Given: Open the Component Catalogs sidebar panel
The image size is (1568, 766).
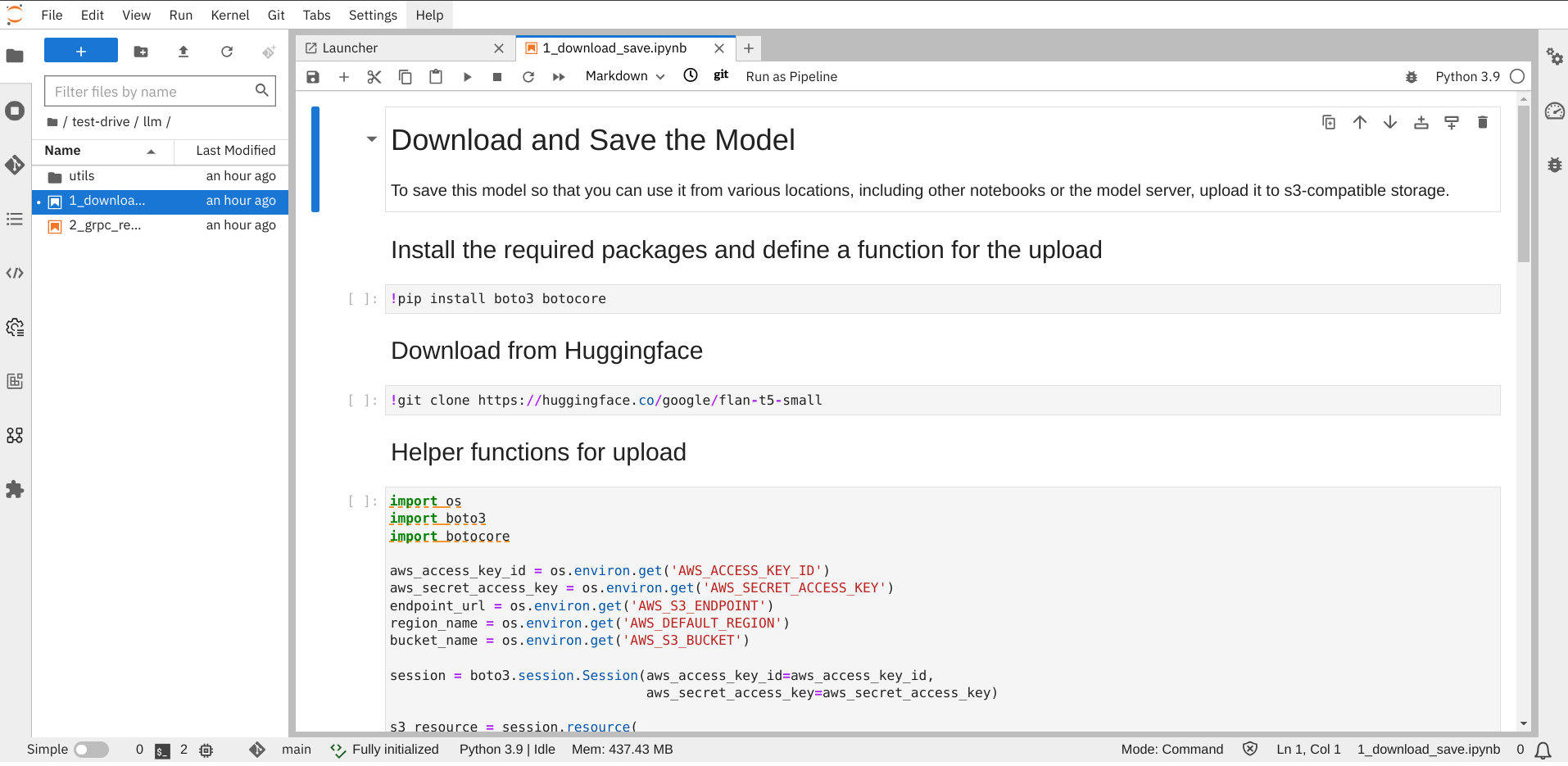Looking at the screenshot, I should [15, 435].
